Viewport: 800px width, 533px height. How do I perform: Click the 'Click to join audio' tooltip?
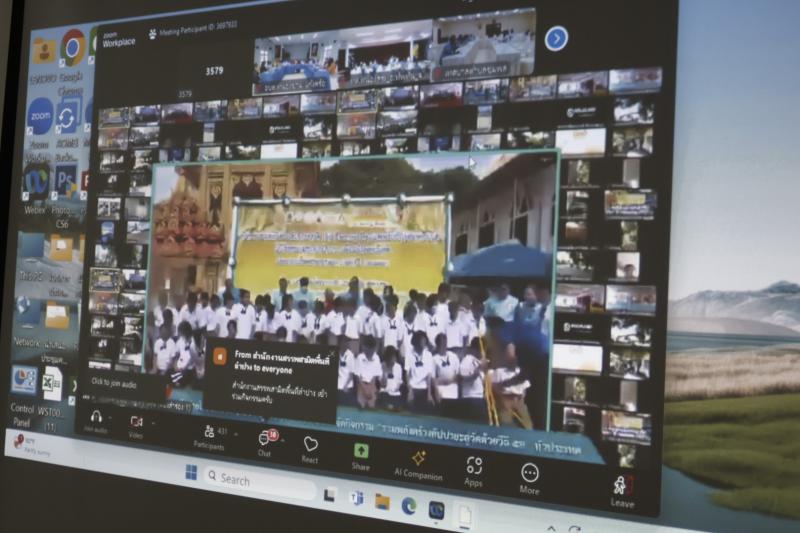tap(114, 383)
